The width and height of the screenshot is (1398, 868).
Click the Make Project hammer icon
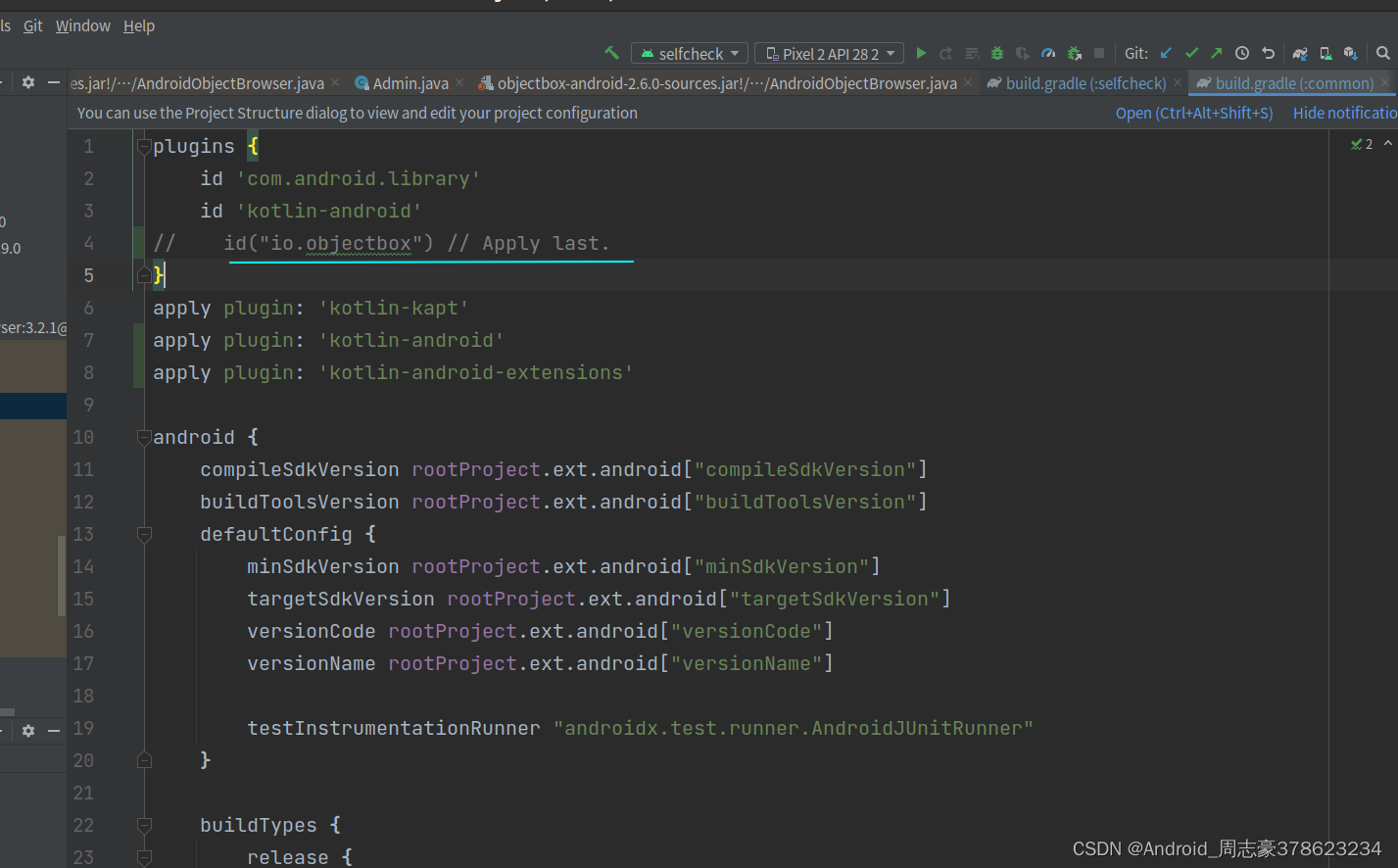[x=612, y=53]
